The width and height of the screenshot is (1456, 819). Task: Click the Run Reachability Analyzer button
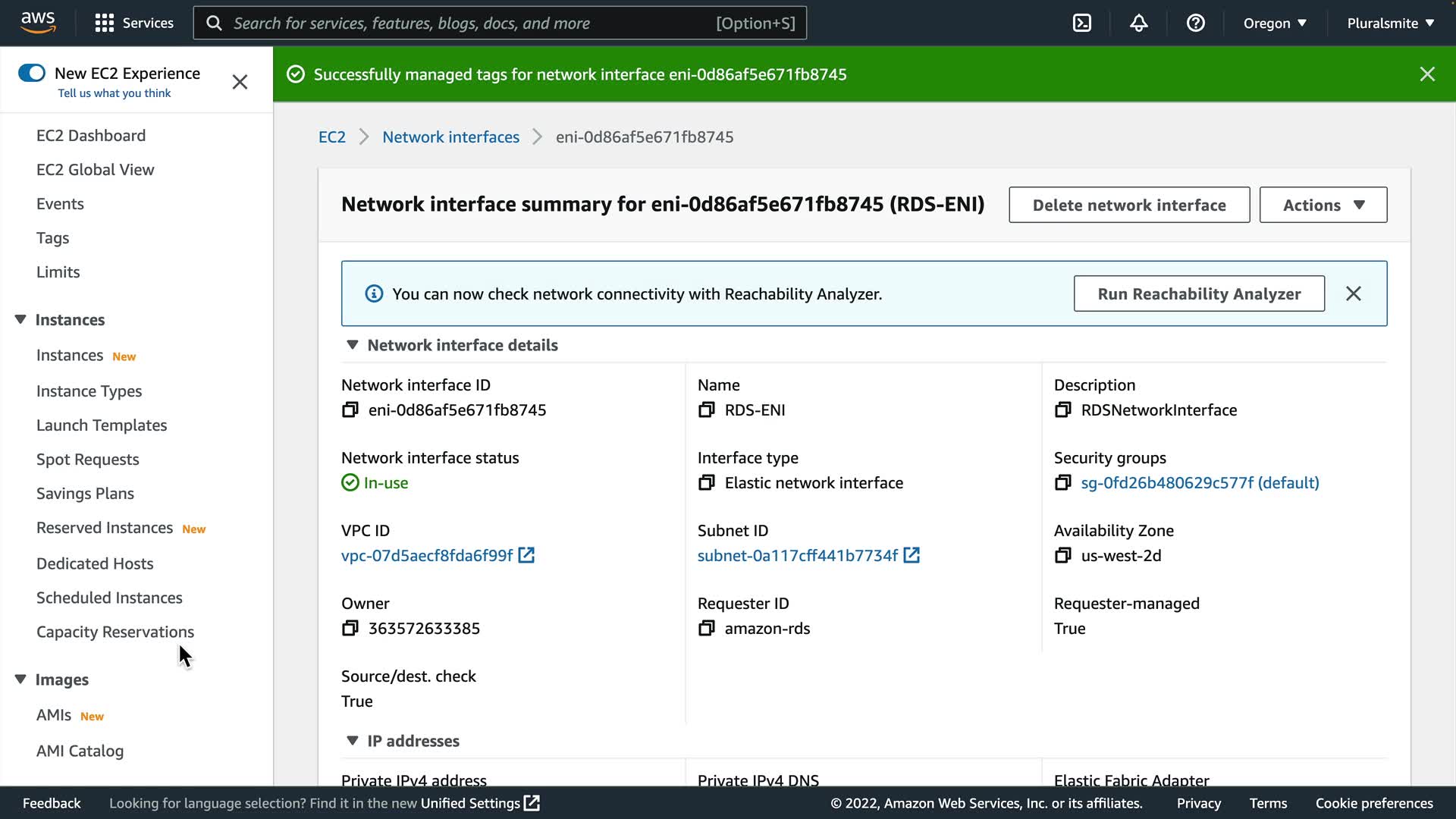coord(1199,294)
